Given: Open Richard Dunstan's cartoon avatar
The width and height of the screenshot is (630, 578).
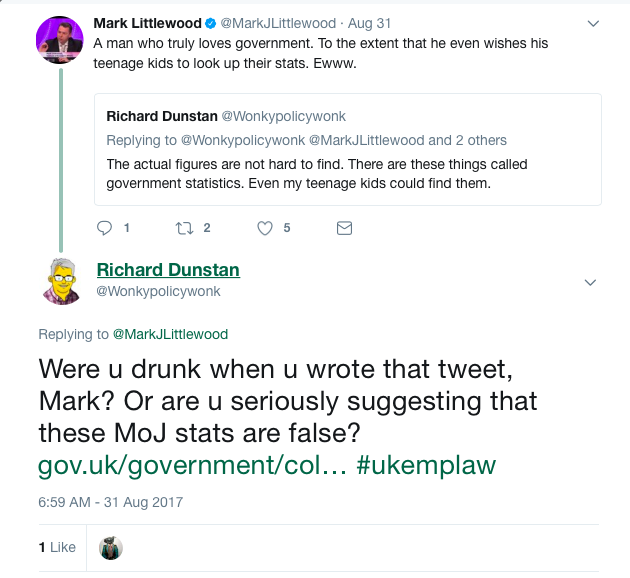Looking at the screenshot, I should (62, 280).
